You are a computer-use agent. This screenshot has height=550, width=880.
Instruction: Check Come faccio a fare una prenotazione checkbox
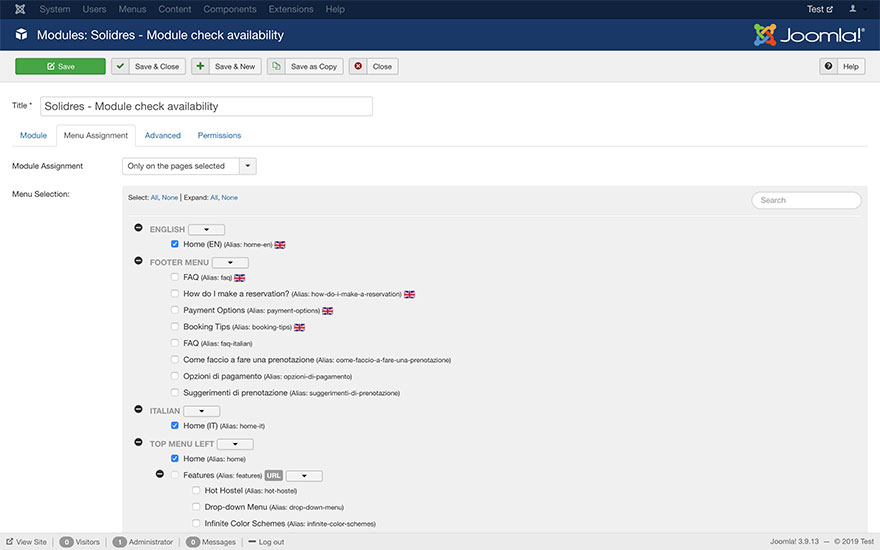click(x=175, y=360)
